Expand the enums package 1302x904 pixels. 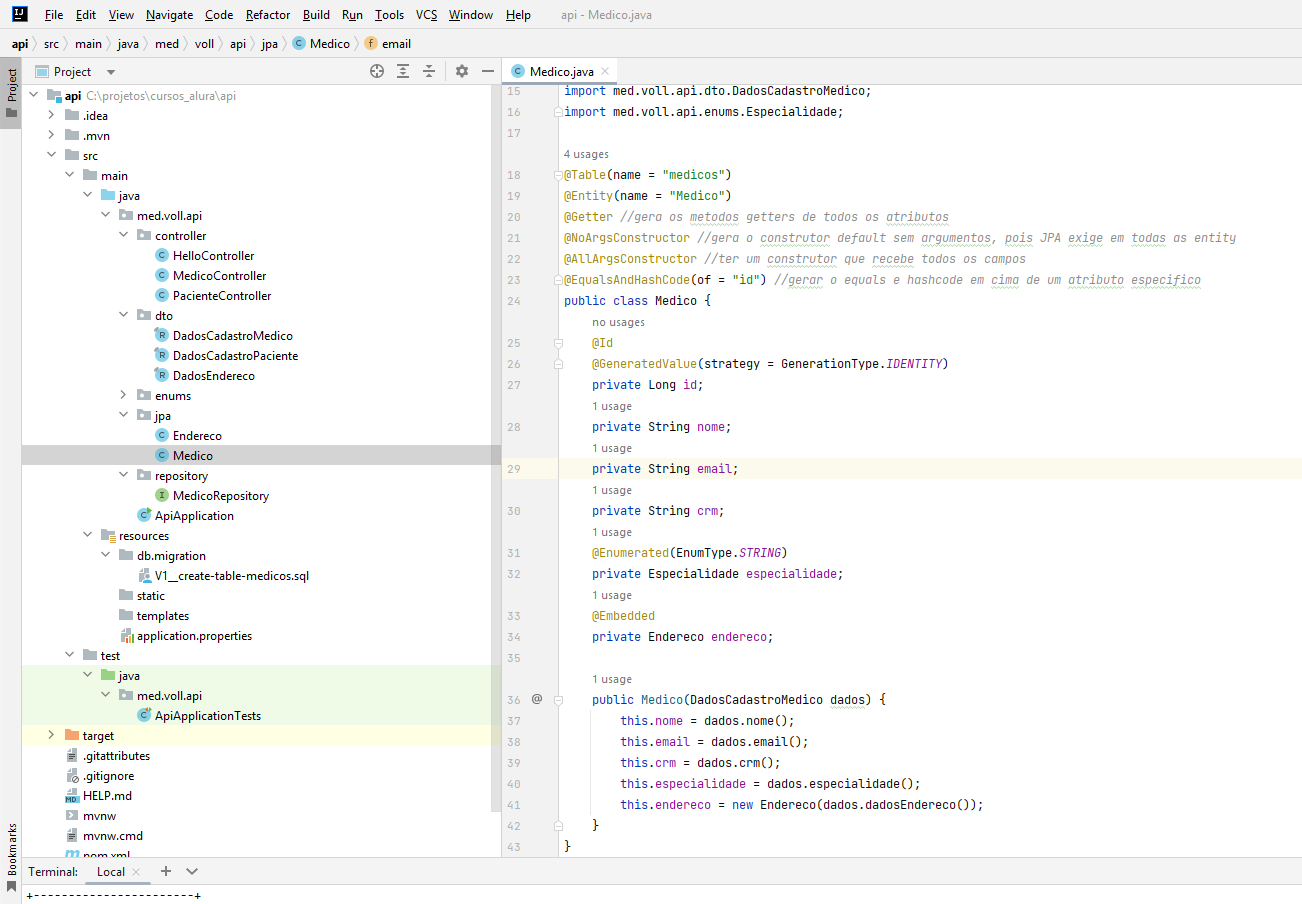124,396
